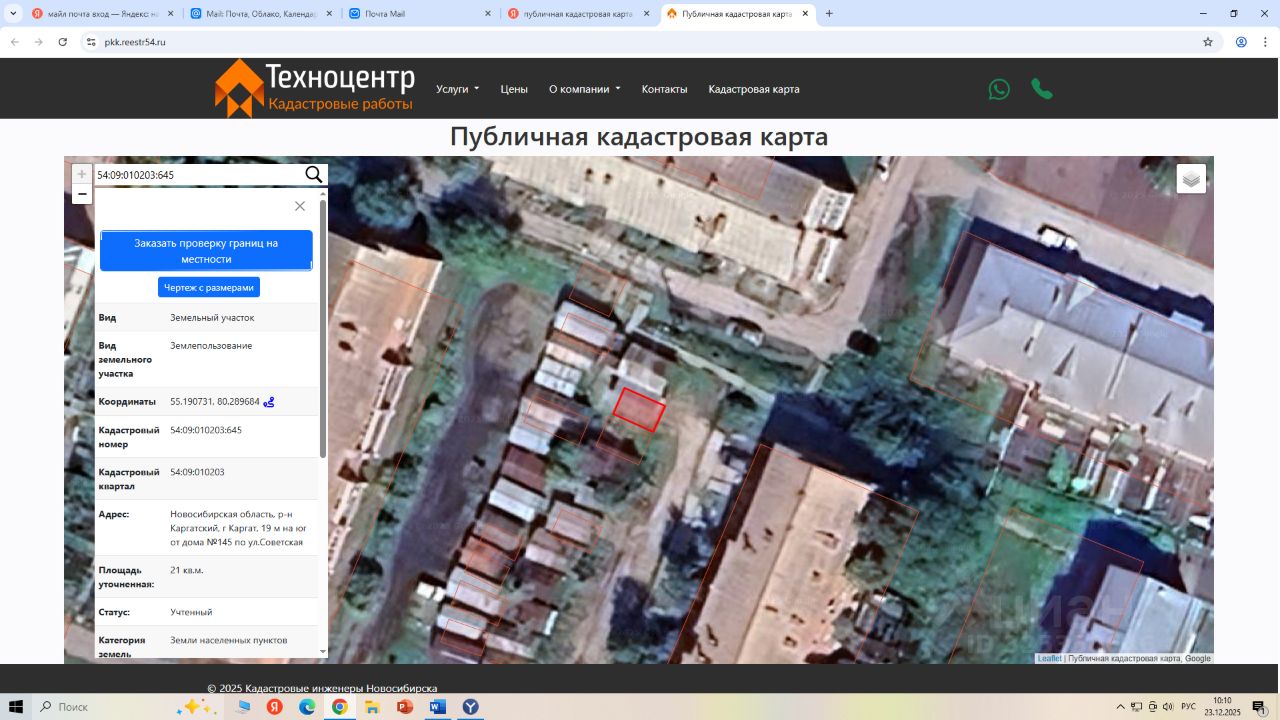
Task: Switch to Google Chrome in the taskbar
Action: [340, 707]
